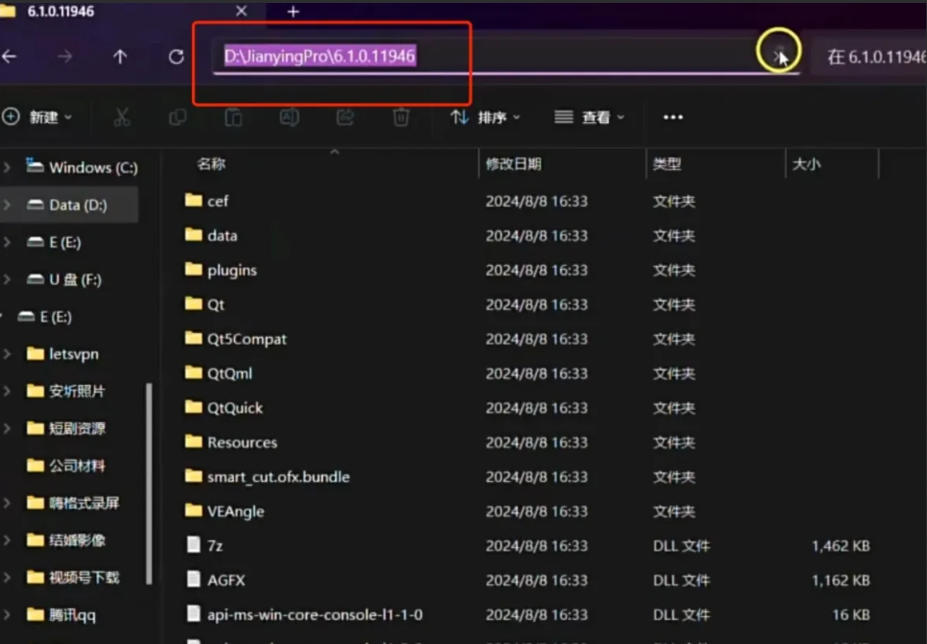927x644 pixels.
Task: Expand Windows (C:) in the sidebar
Action: click(x=7, y=168)
